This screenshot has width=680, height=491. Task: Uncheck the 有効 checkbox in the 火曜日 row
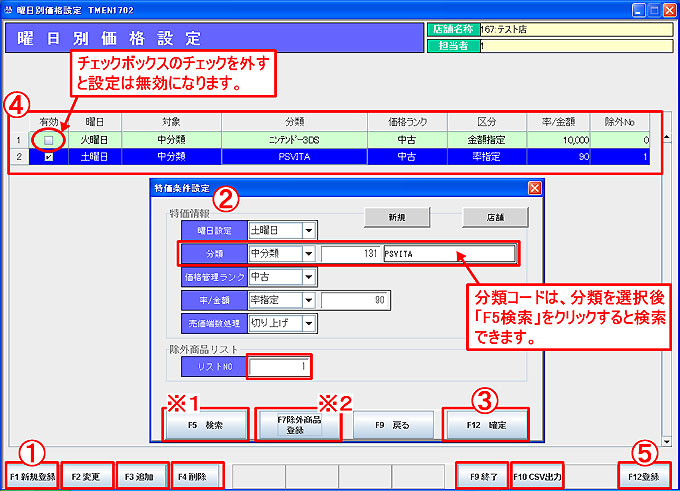(49, 140)
